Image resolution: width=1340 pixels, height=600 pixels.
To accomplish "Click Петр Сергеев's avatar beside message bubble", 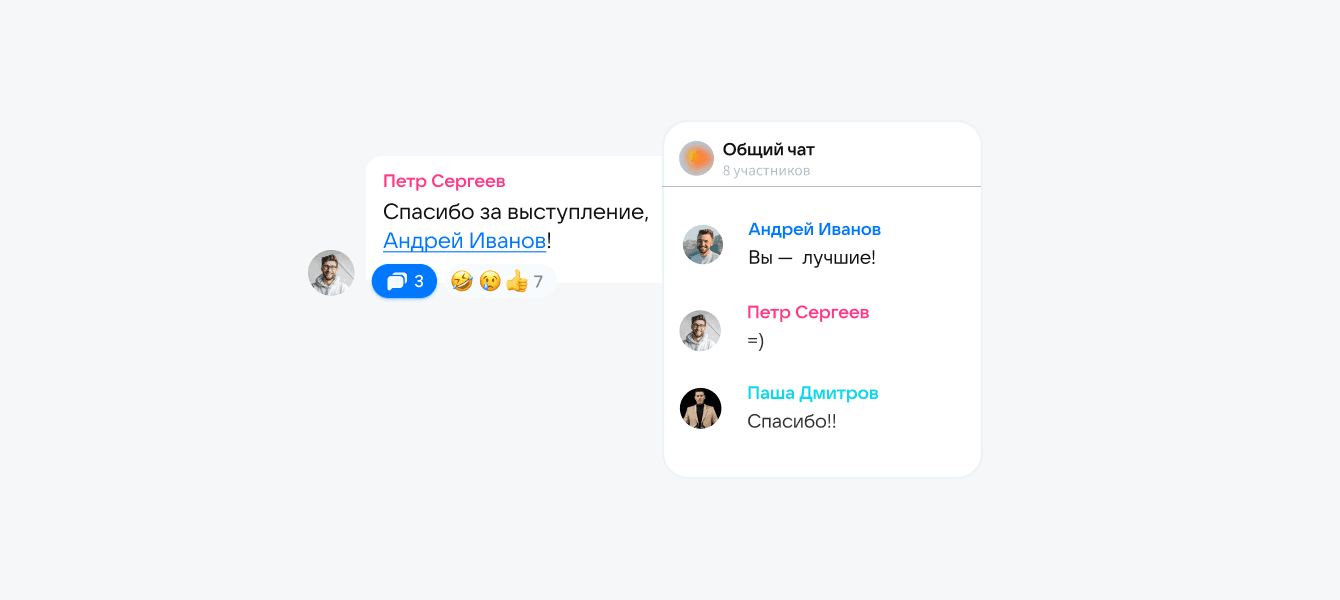I will (331, 273).
